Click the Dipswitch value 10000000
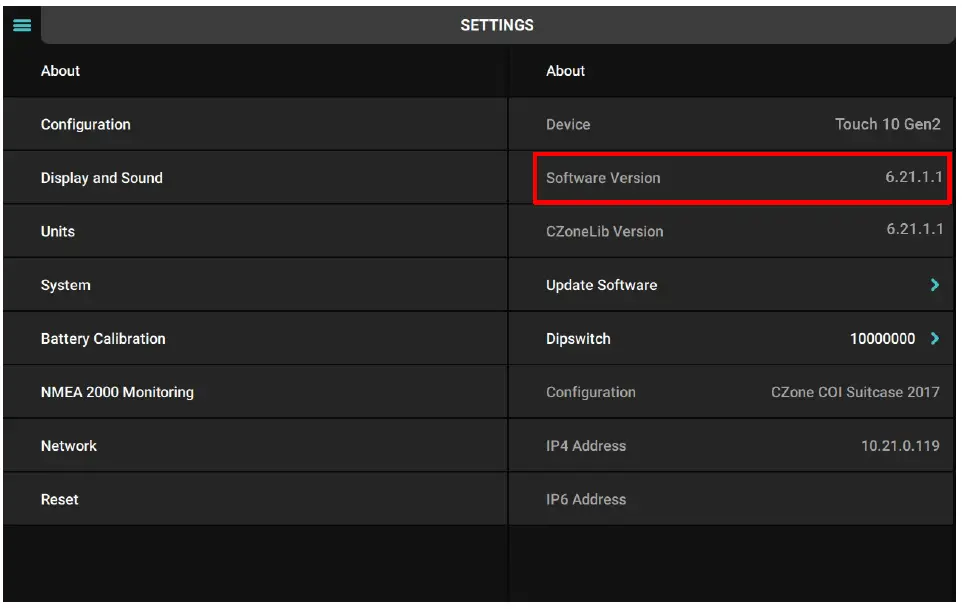The width and height of the screenshot is (964, 609). coord(882,339)
